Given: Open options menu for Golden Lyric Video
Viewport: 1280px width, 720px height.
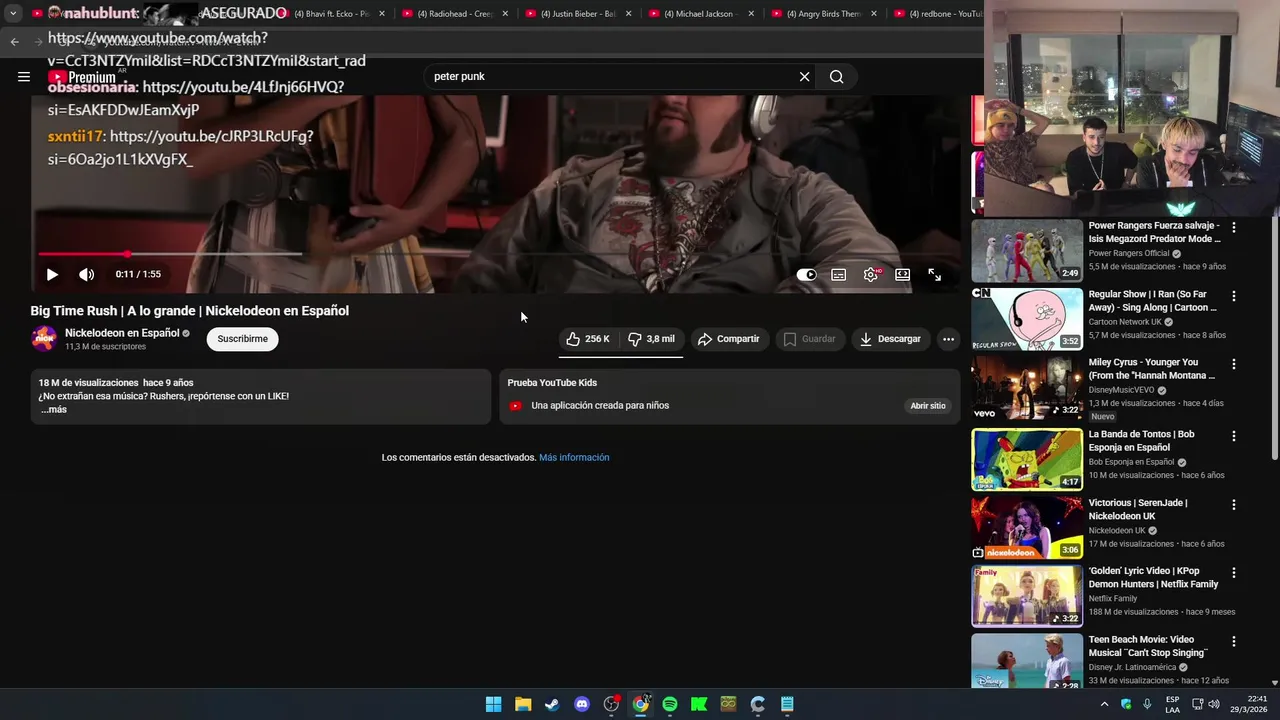Looking at the screenshot, I should pos(1233,573).
